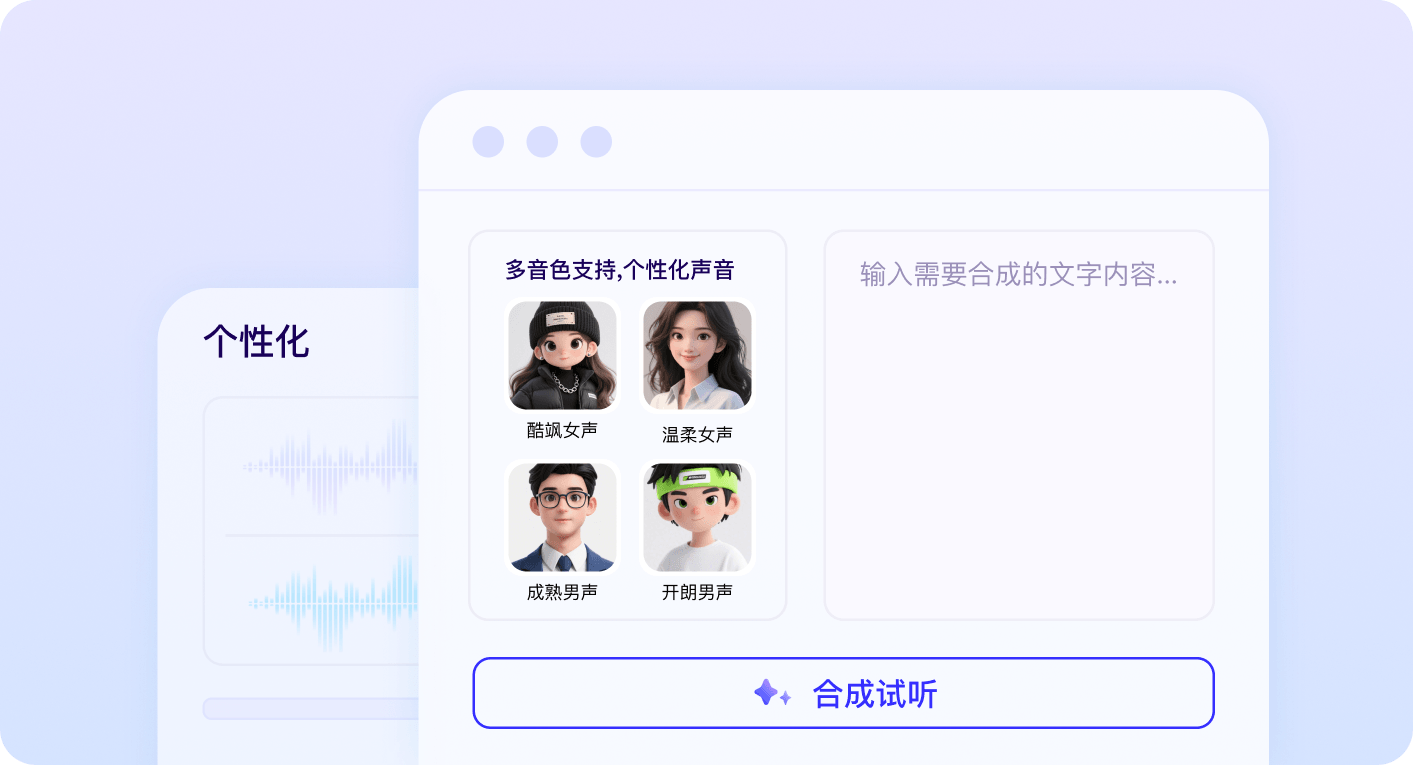Click the 合成试听 button

coord(843,693)
